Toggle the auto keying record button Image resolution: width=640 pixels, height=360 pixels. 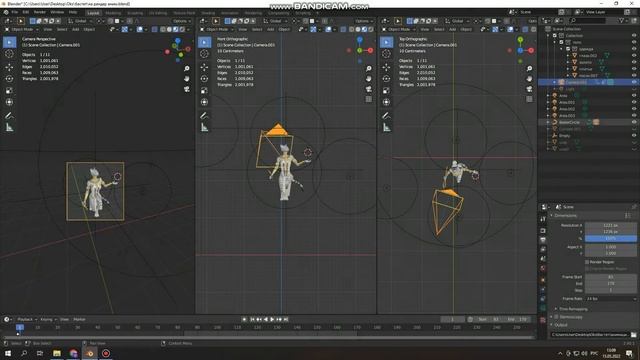click(244, 319)
